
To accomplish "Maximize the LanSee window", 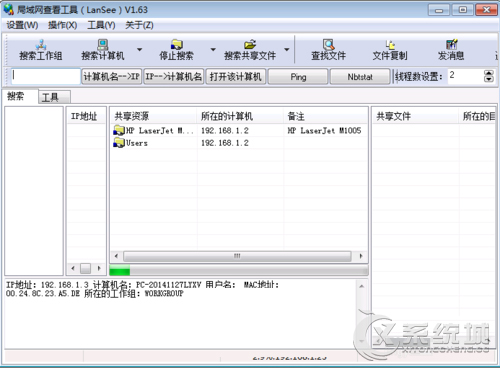I will 462,10.
